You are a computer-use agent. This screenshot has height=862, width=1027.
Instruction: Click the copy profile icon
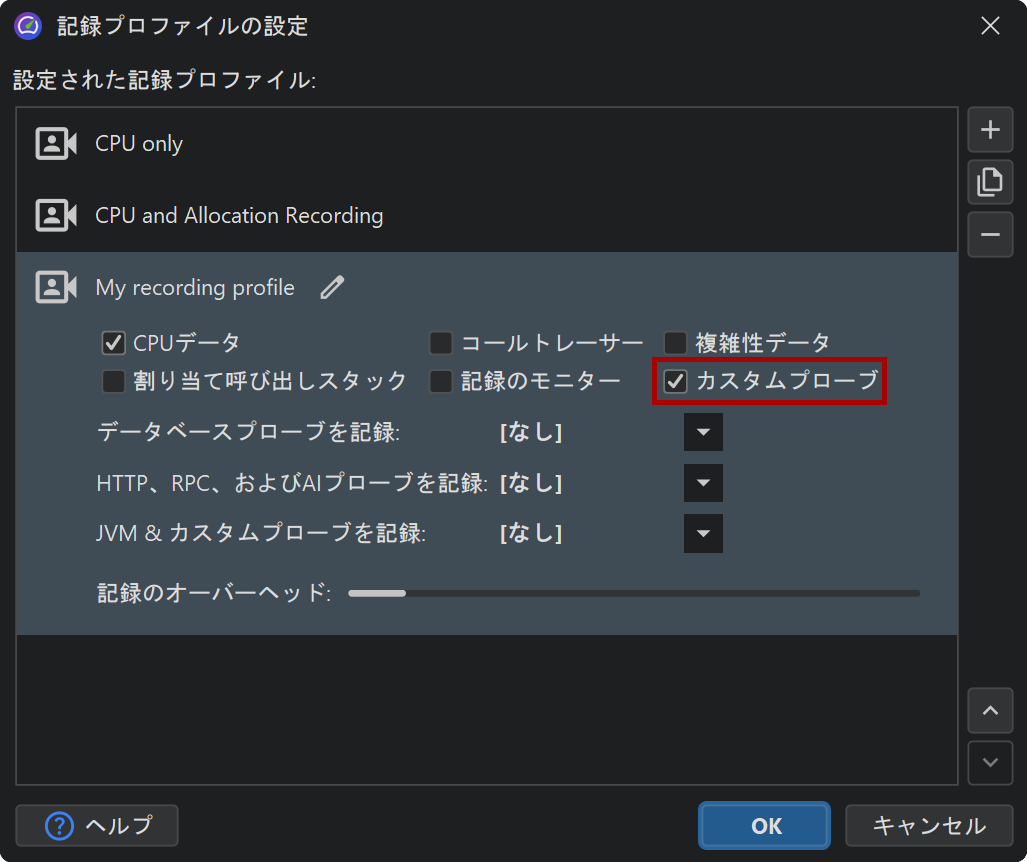pyautogui.click(x=990, y=181)
